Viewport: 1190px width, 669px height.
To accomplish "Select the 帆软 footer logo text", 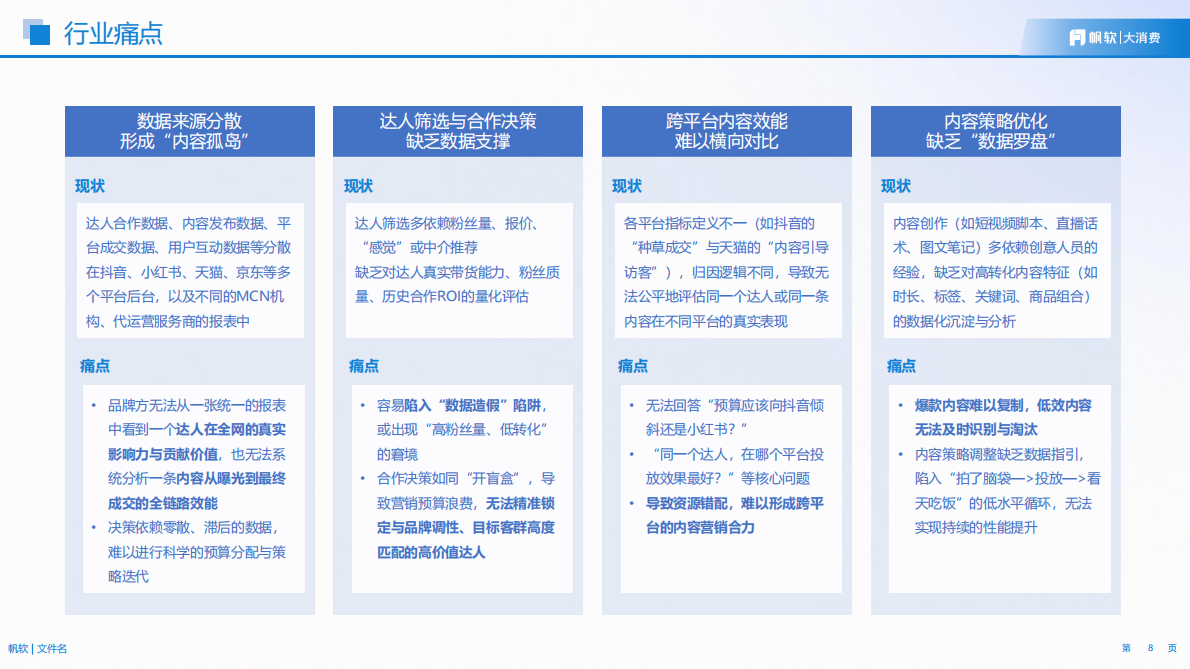I will coord(23,648).
